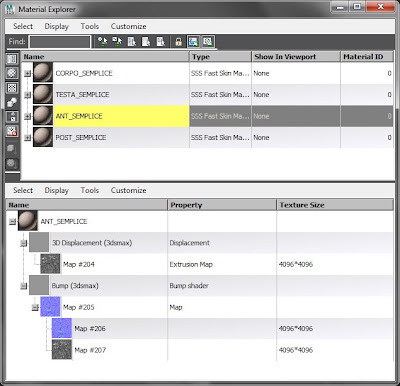Click the lock icon in the toolbar
The image size is (400, 386).
point(179,42)
